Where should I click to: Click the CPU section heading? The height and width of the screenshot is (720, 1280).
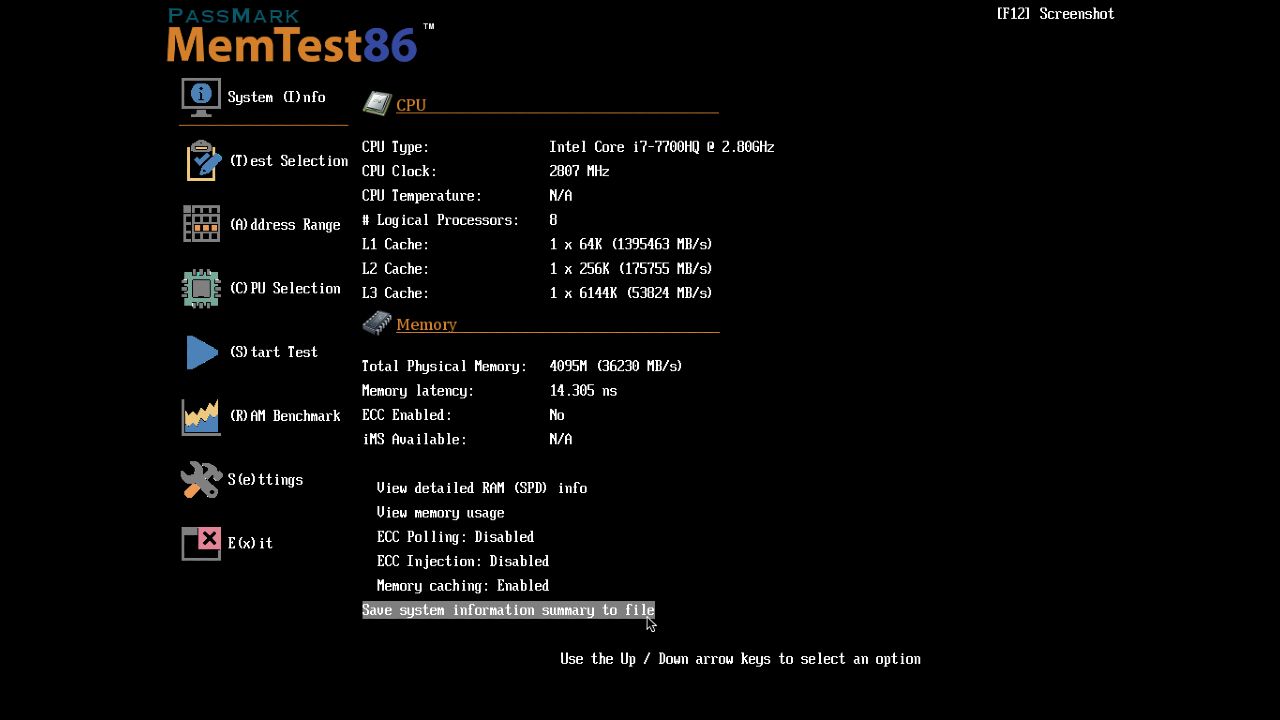[x=411, y=105]
